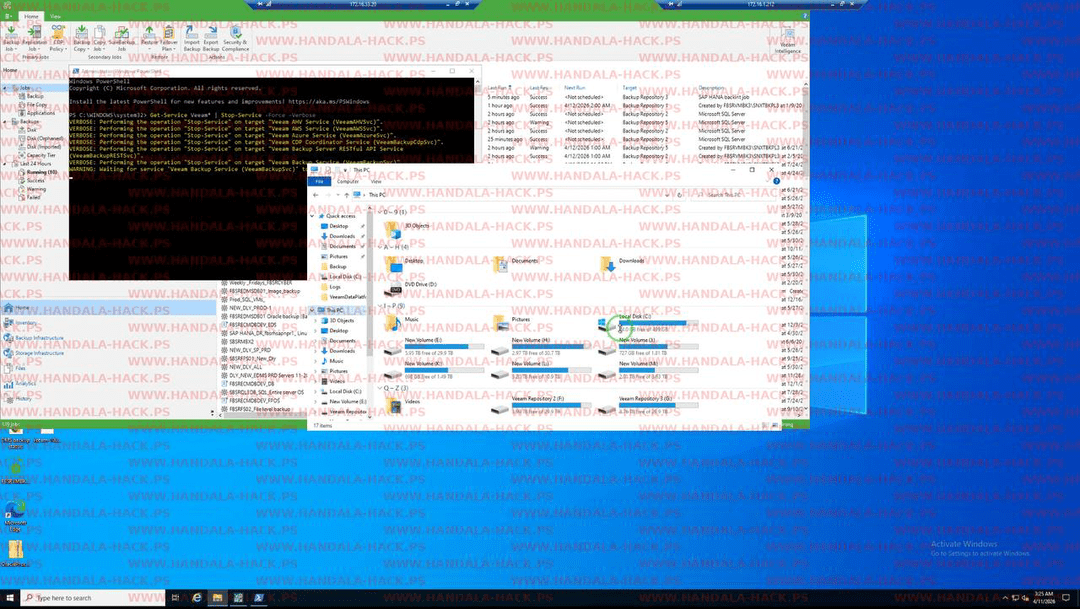1080x609 pixels.
Task: Select Veeam Repository 2 (F:) drive
Action: [541, 404]
